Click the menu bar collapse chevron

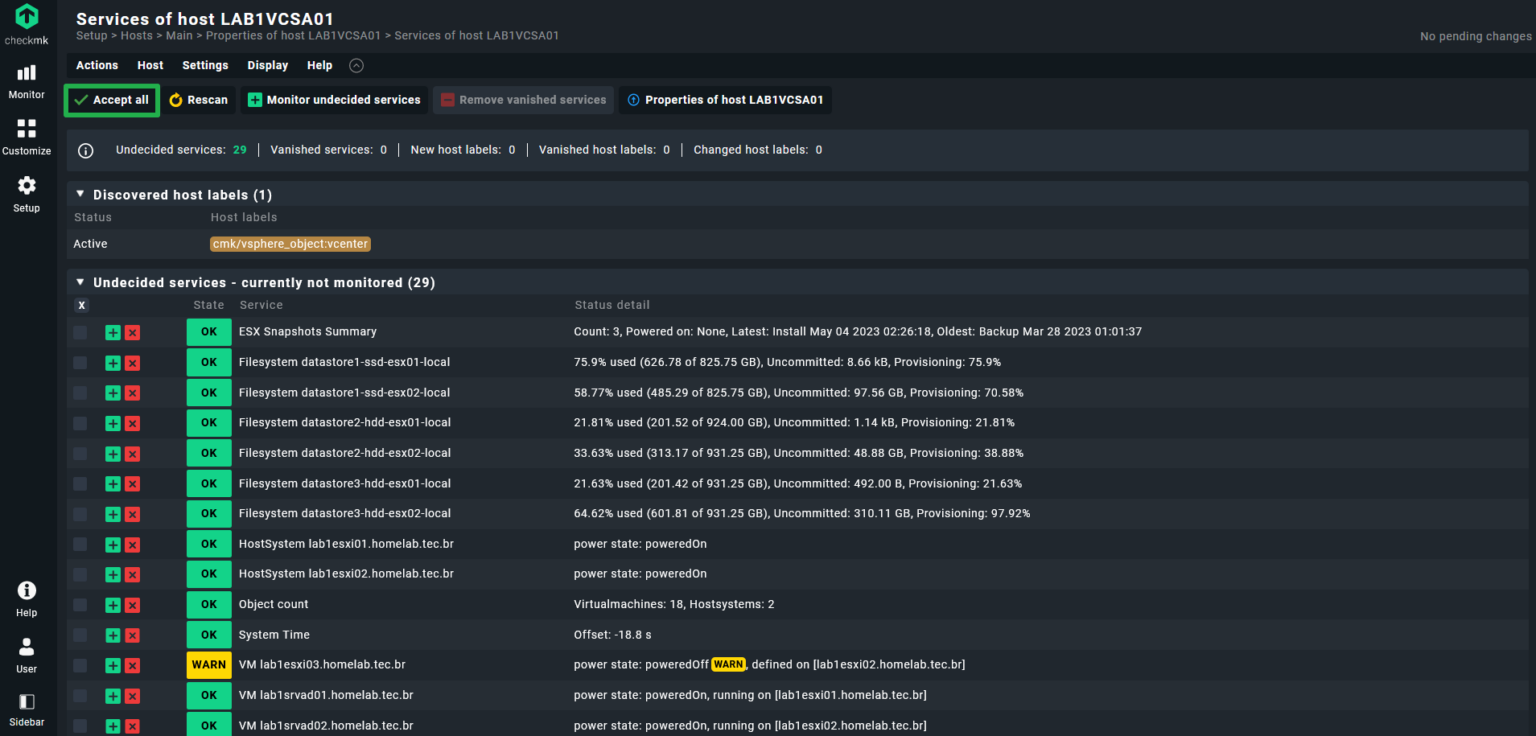[x=356, y=65]
